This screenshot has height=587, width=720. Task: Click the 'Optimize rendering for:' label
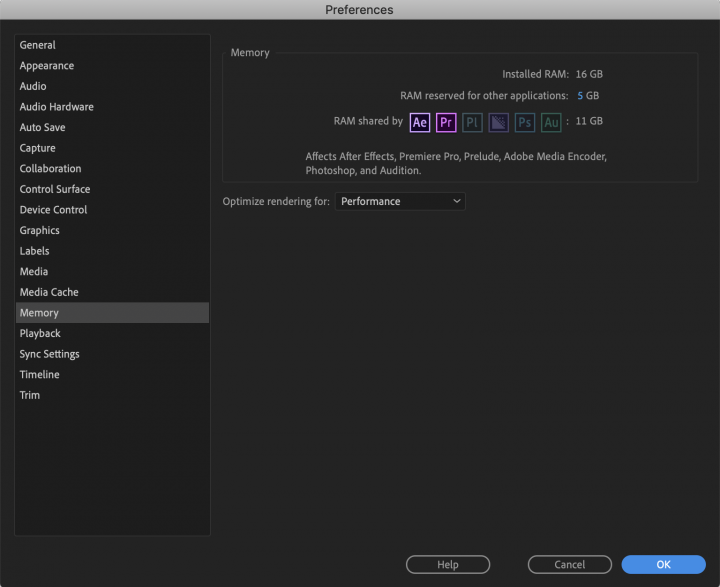click(x=276, y=202)
